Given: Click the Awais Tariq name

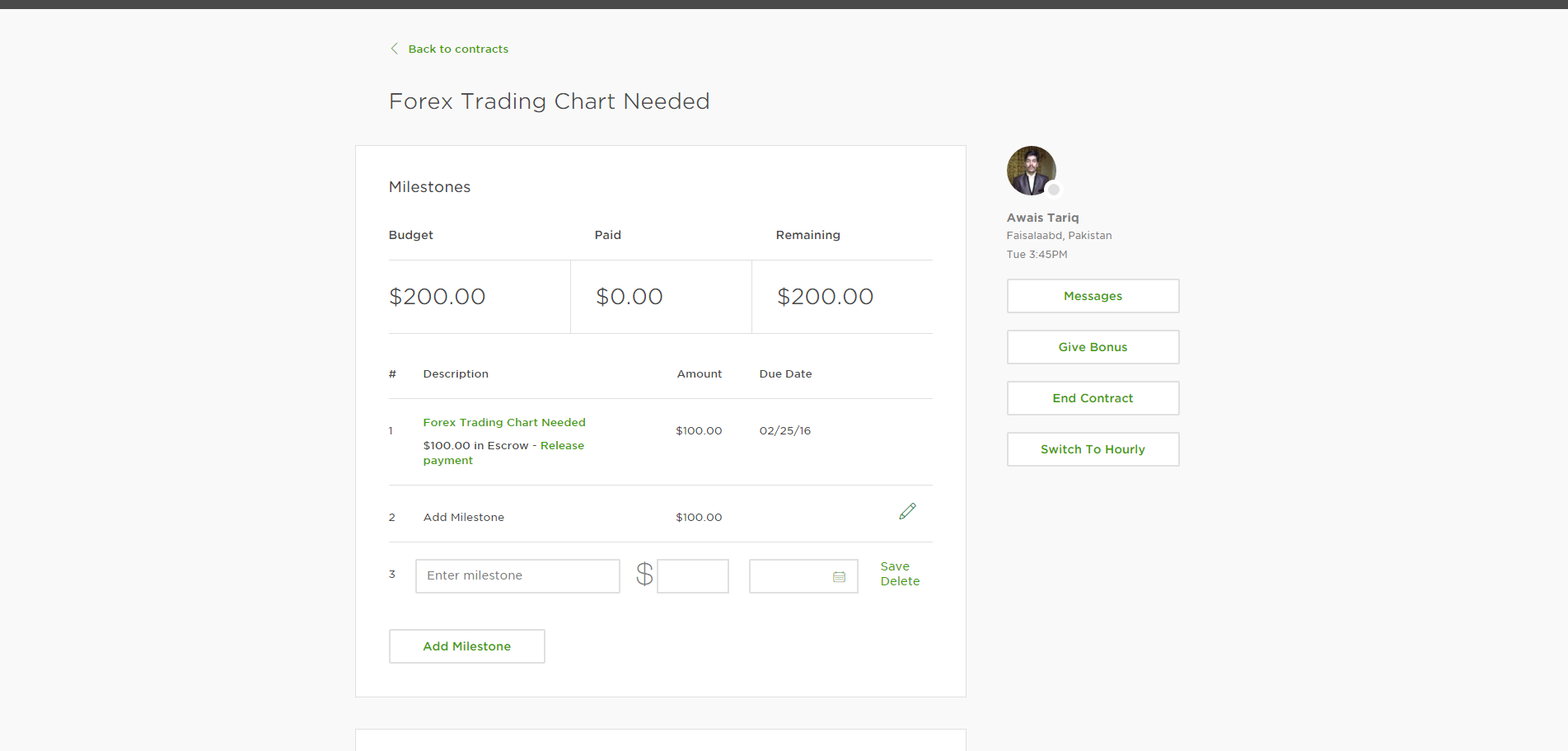Looking at the screenshot, I should point(1042,218).
